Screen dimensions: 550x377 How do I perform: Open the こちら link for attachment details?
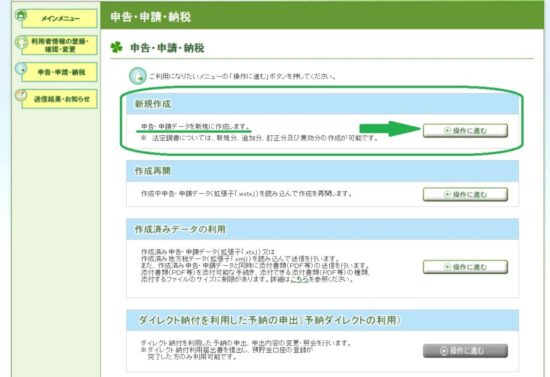click(299, 280)
